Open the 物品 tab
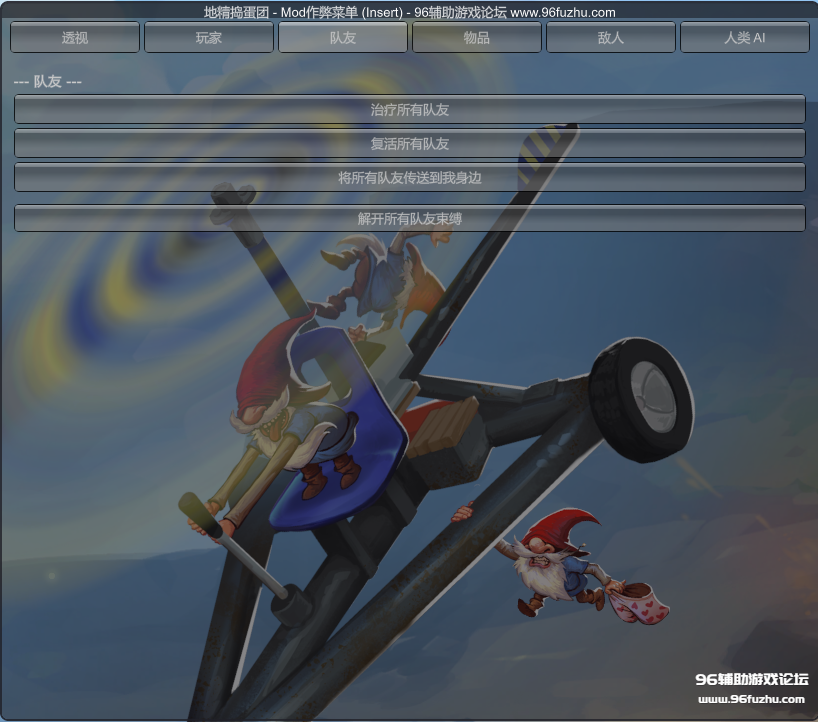 point(477,38)
